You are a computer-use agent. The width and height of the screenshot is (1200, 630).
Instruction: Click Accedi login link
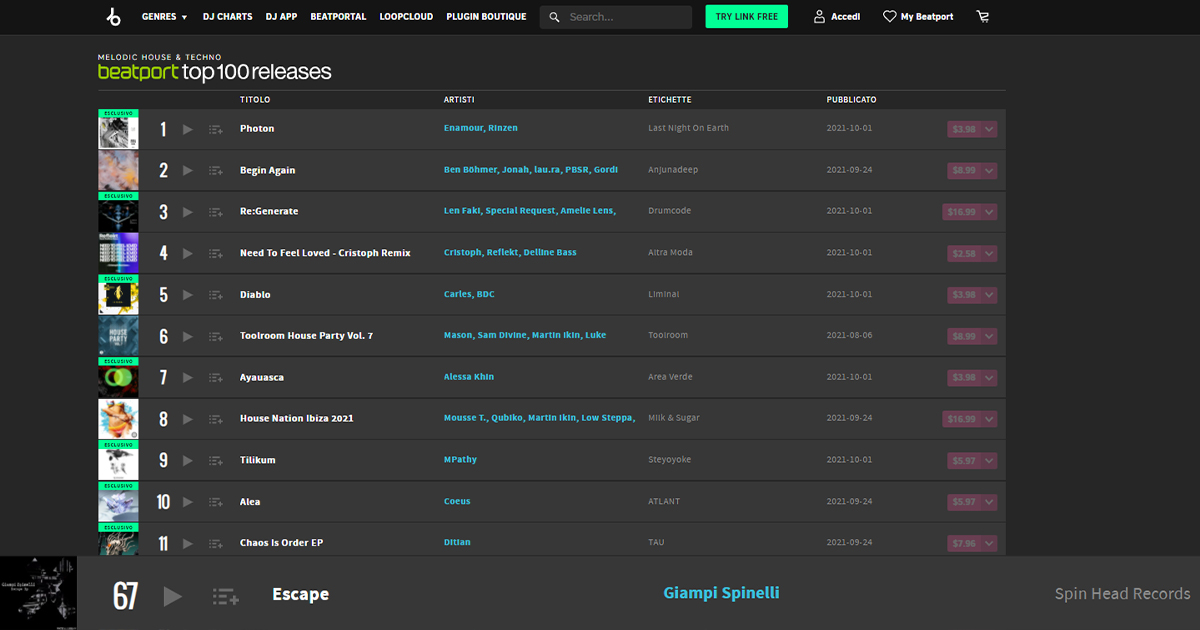(x=837, y=17)
